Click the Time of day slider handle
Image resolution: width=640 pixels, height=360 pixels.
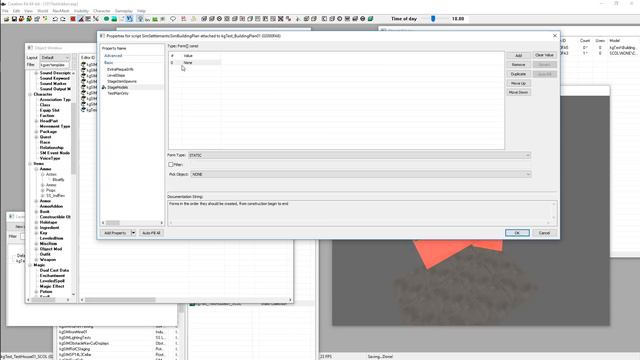click(x=433, y=19)
